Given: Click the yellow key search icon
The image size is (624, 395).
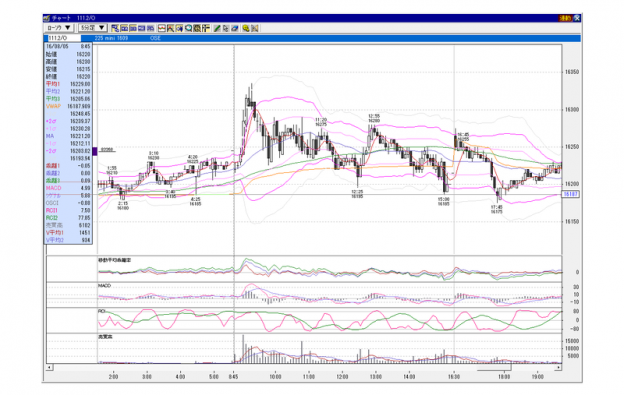Looking at the screenshot, I should point(246,28).
